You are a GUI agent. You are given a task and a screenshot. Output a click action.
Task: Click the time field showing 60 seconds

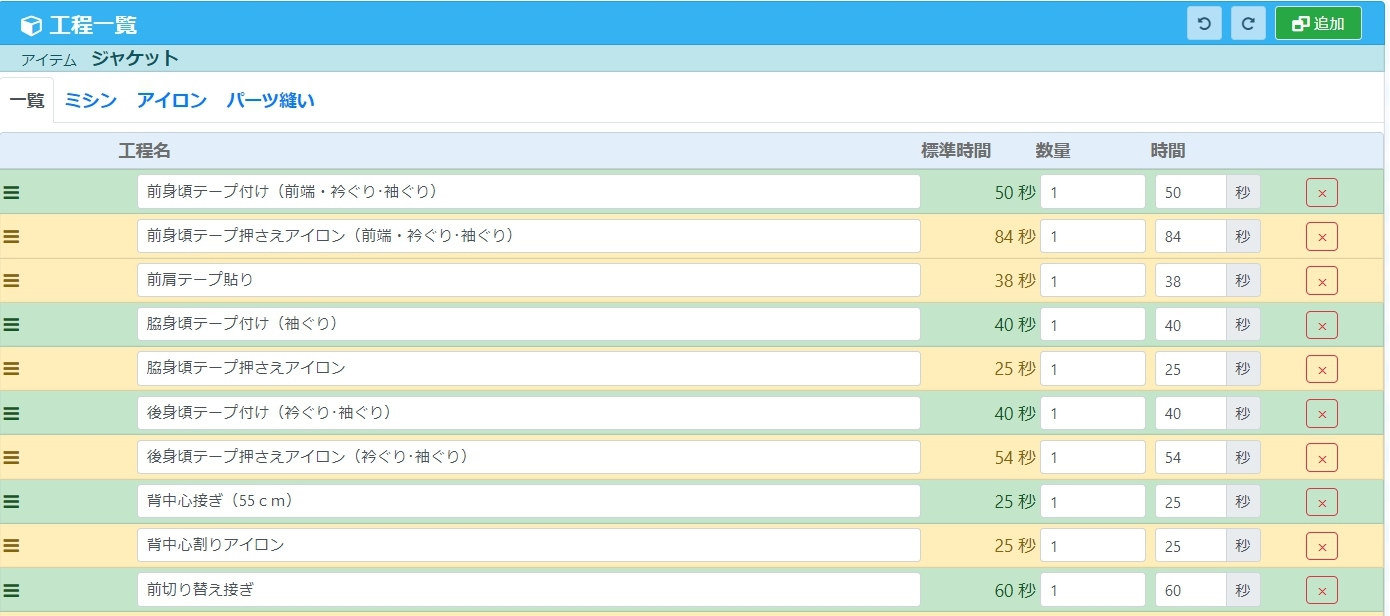pyautogui.click(x=1190, y=590)
